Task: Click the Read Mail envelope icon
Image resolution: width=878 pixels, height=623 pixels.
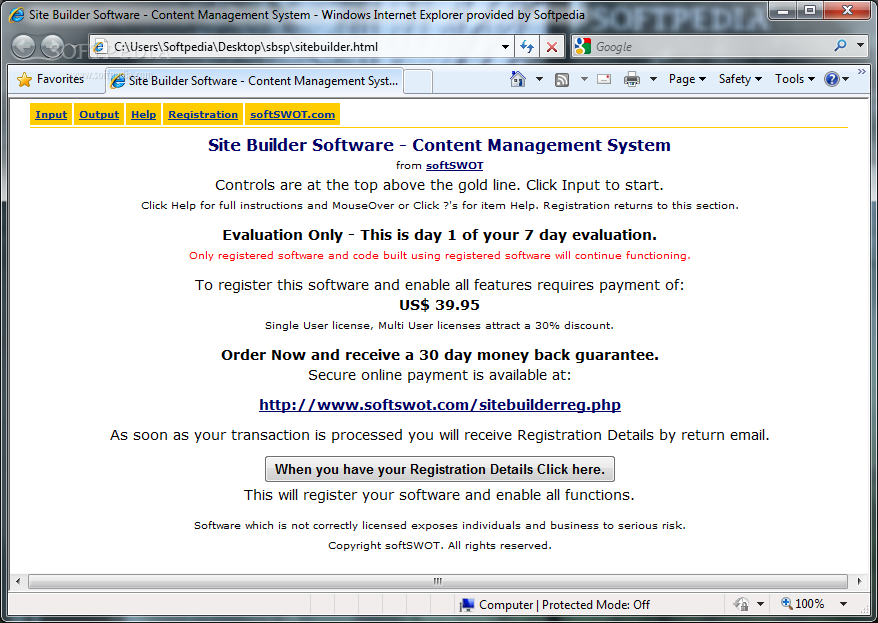Action: tap(604, 79)
